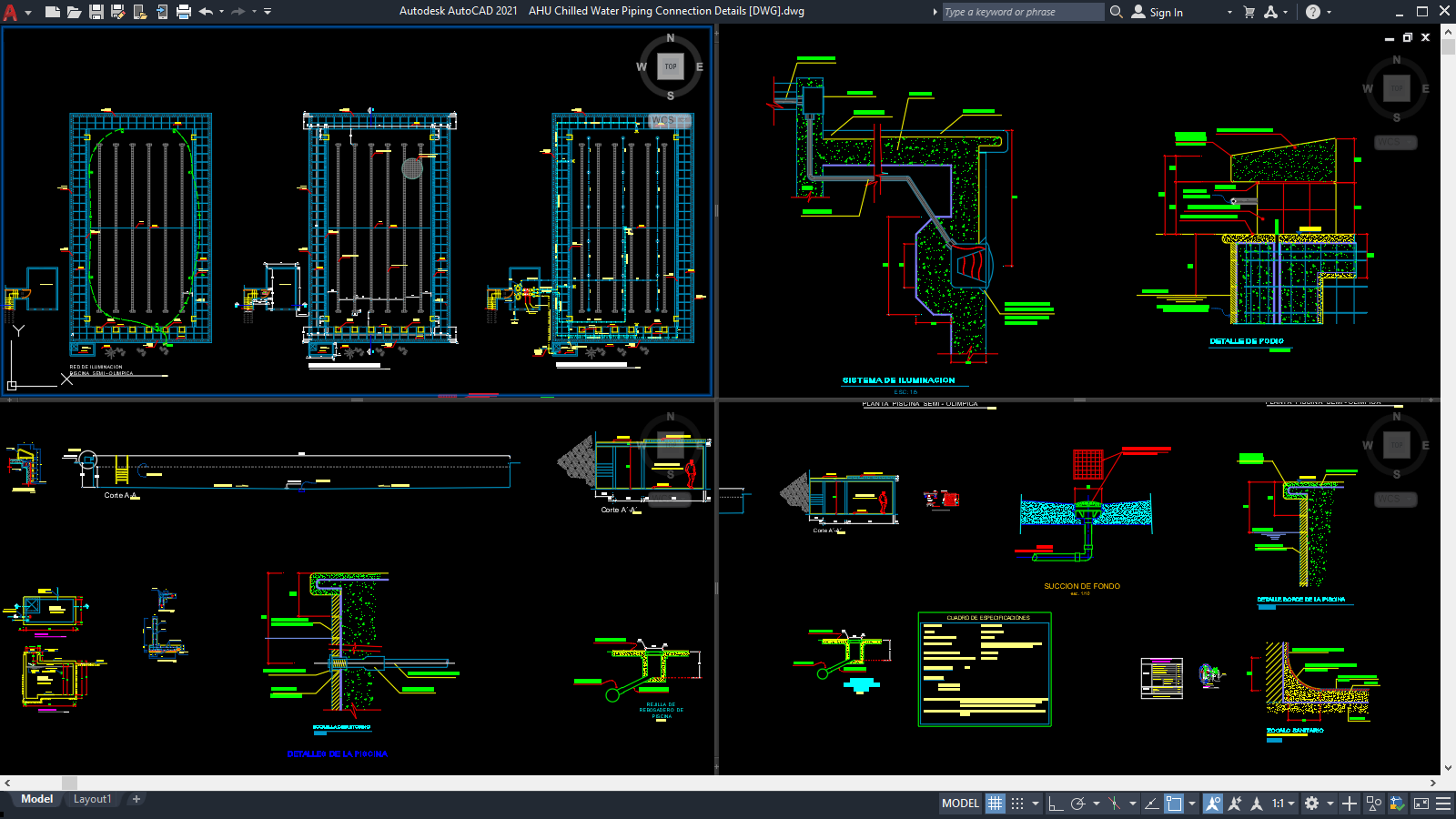Save the current drawing

[96, 12]
